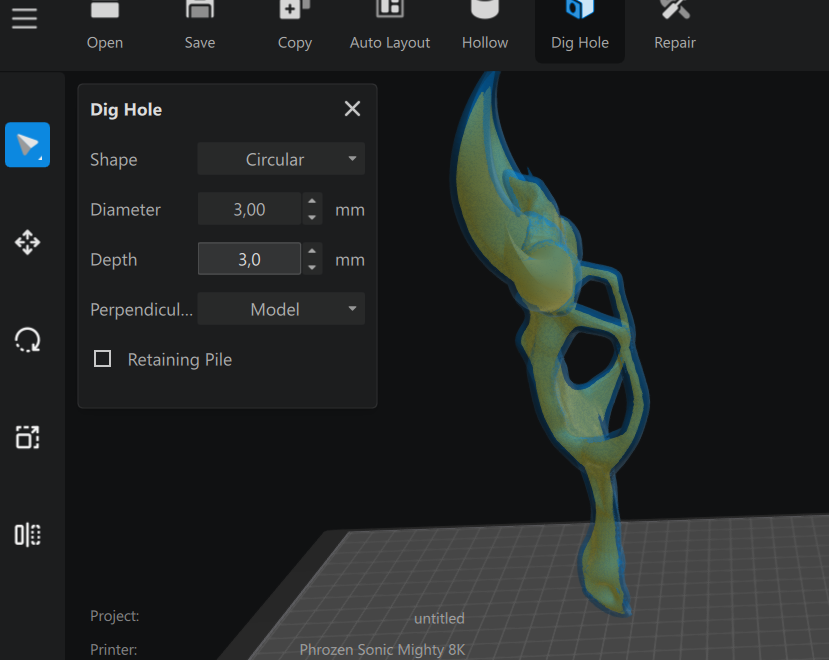Click the 'Project:' label

114,616
